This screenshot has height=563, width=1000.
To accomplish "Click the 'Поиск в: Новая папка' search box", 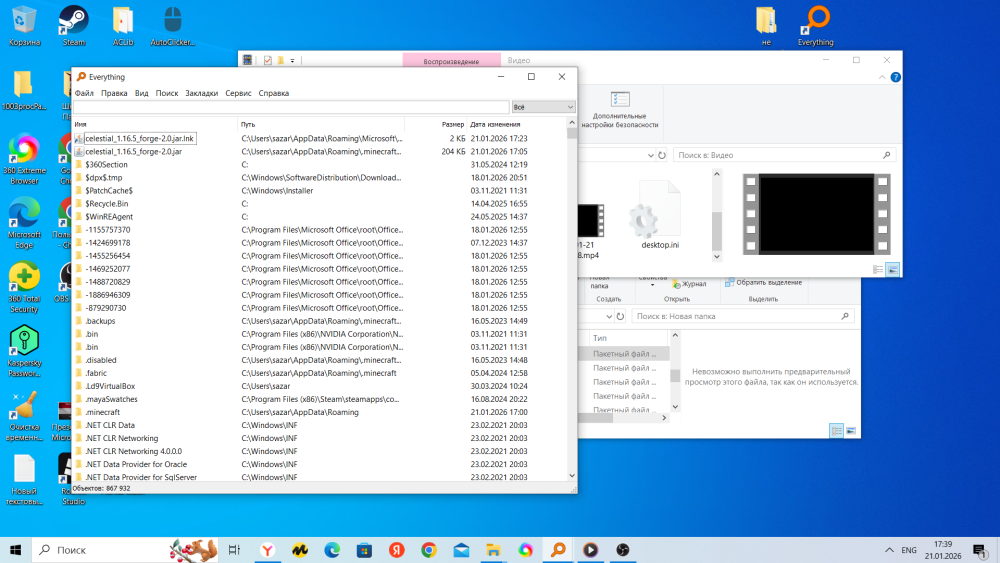I will coord(743,316).
